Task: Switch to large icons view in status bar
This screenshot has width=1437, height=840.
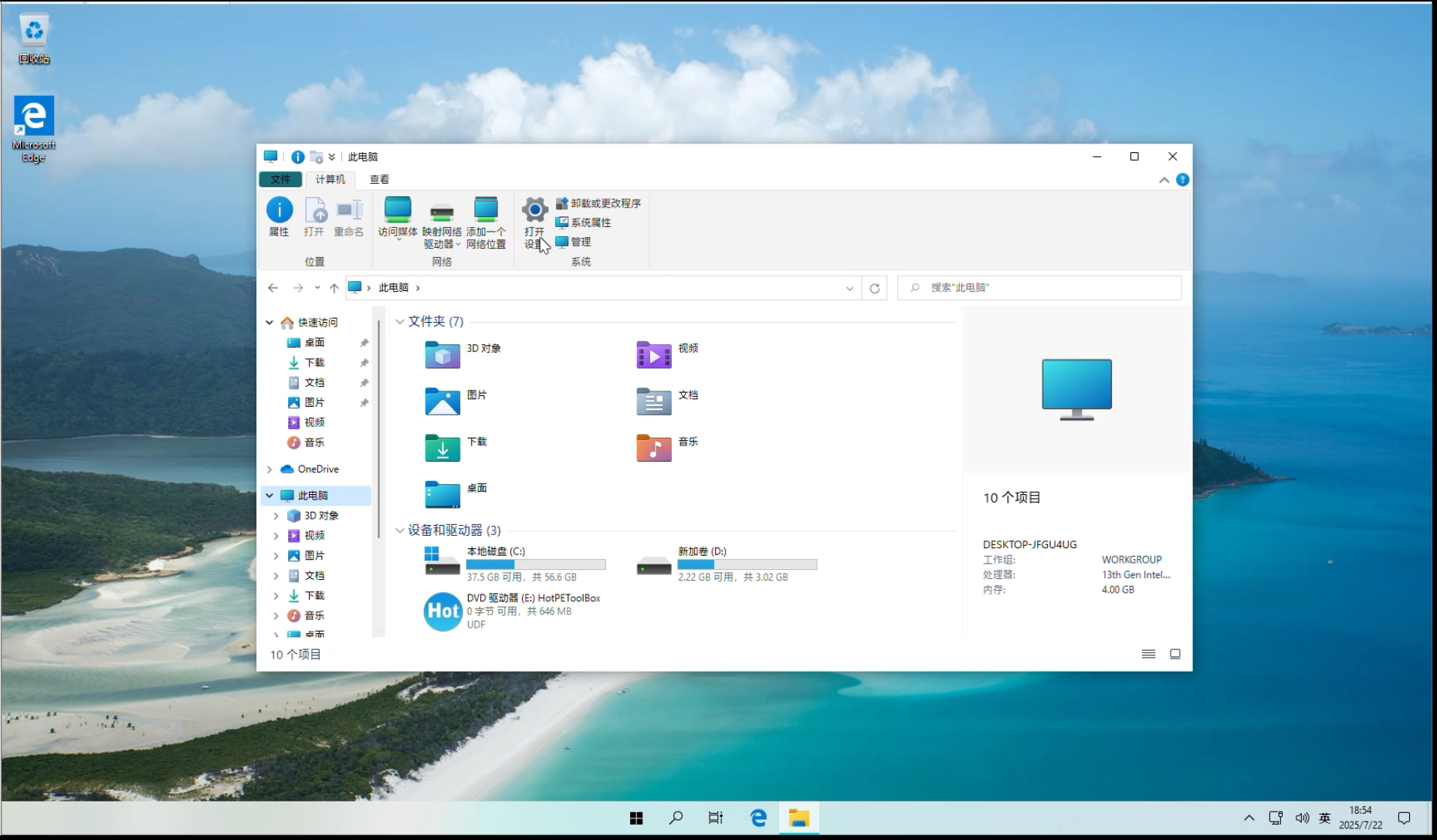Action: tap(1175, 654)
